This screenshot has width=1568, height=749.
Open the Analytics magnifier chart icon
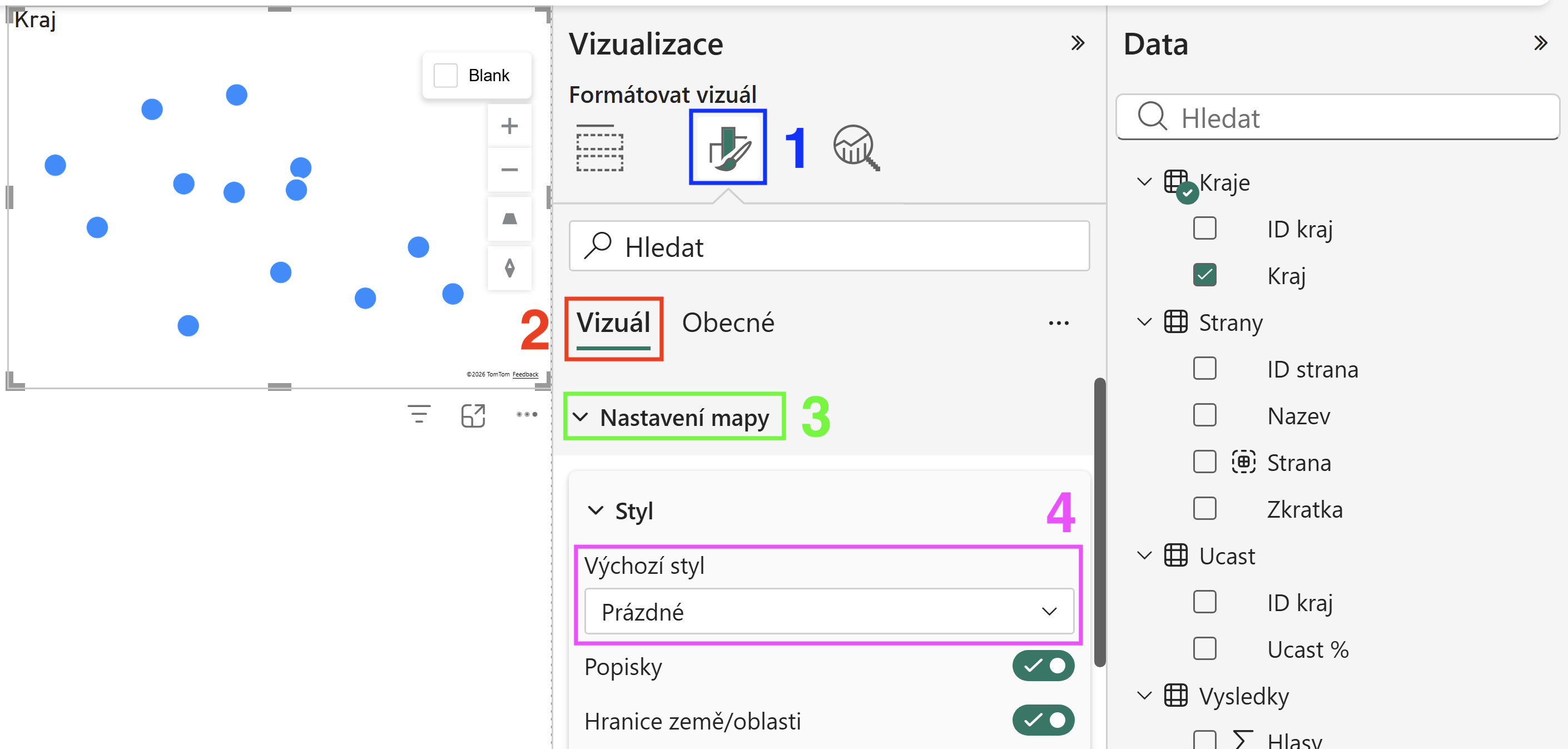(856, 148)
